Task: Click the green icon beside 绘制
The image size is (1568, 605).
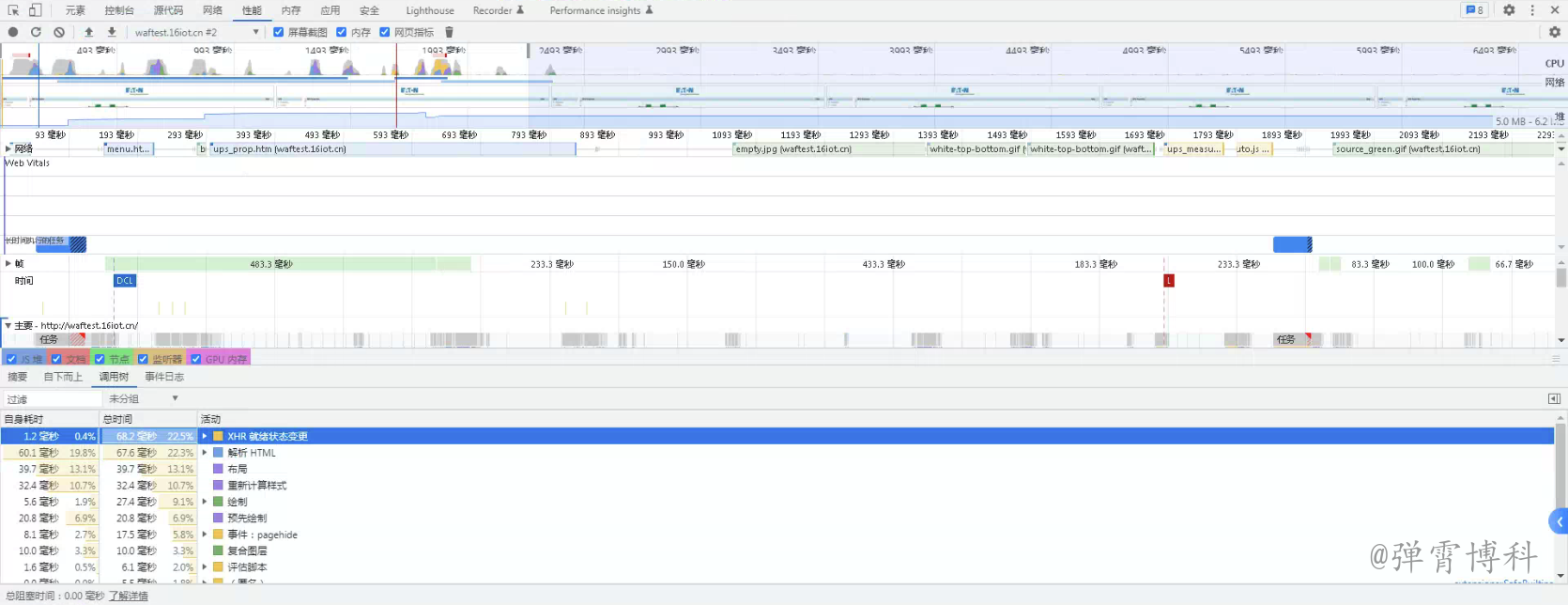Action: 218,502
